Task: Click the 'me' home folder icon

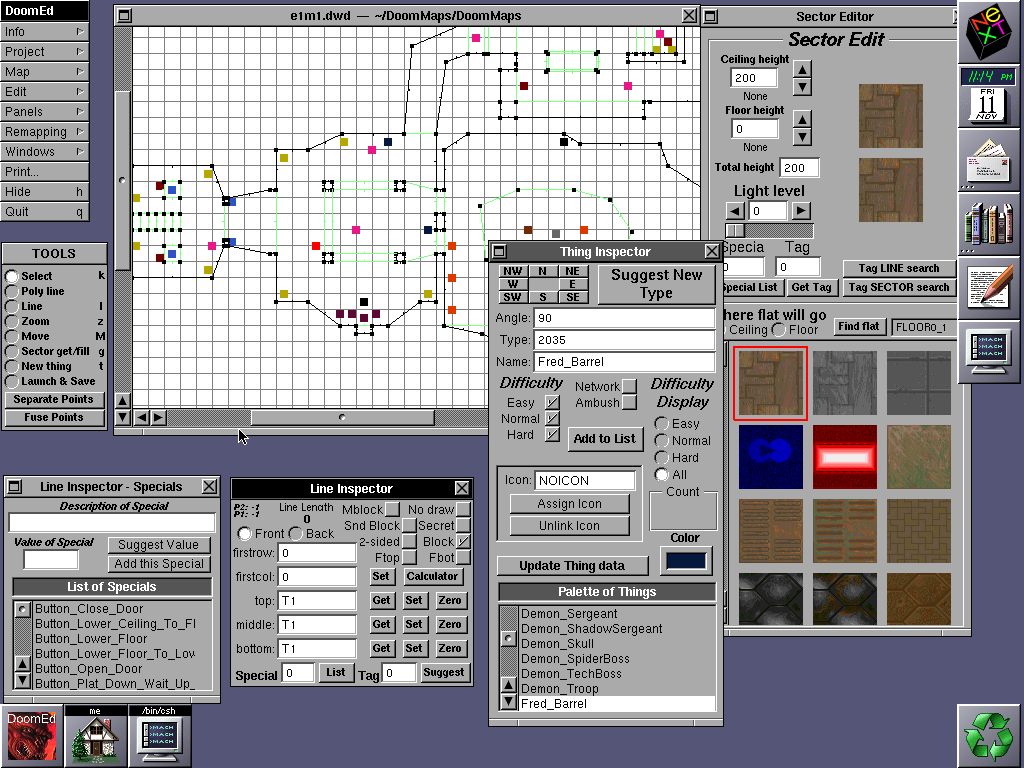Action: (x=97, y=740)
